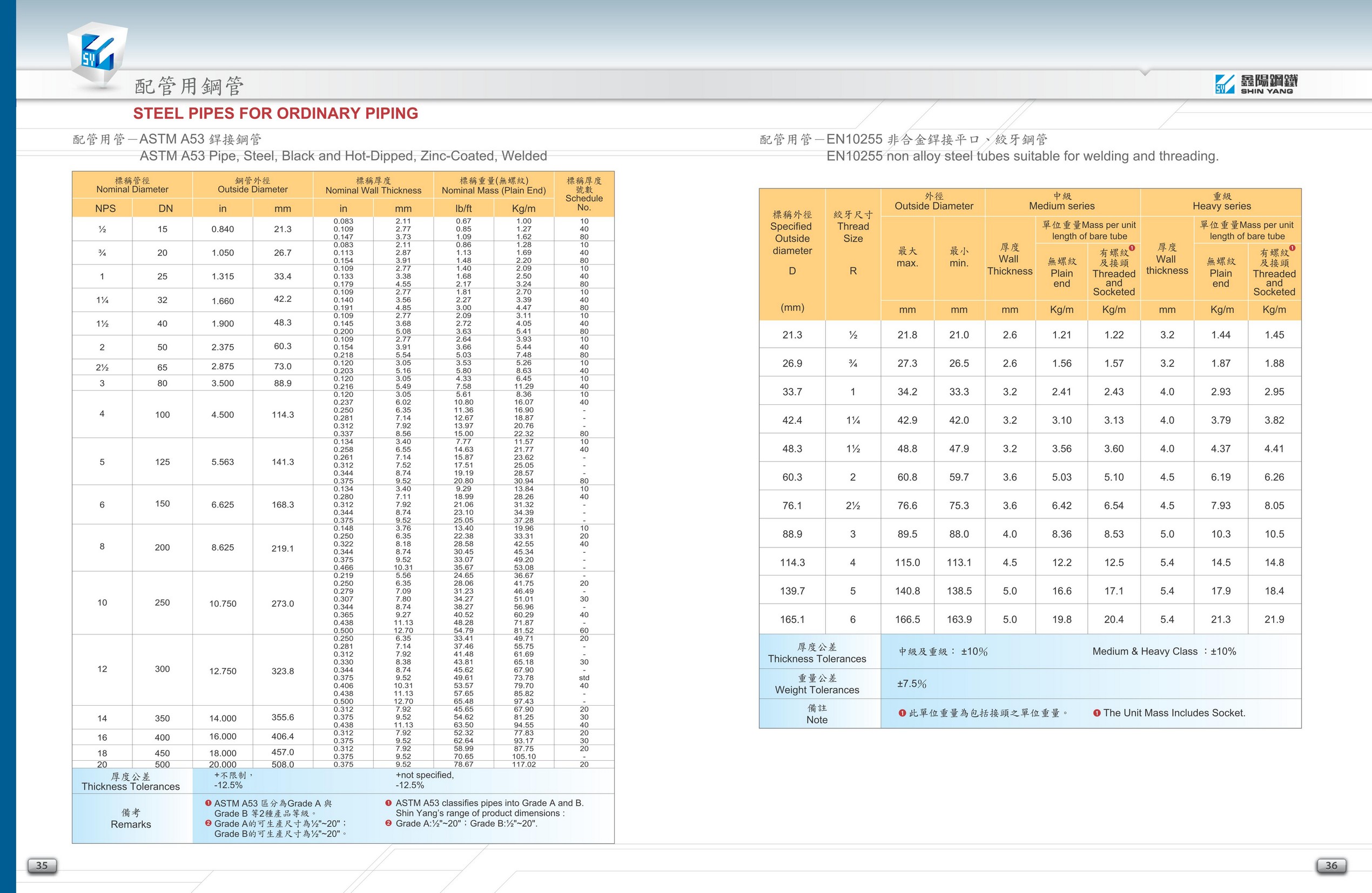The height and width of the screenshot is (893, 1372).
Task: Click the 114.3 outside diameter cell in EN10255 table
Action: [792, 562]
